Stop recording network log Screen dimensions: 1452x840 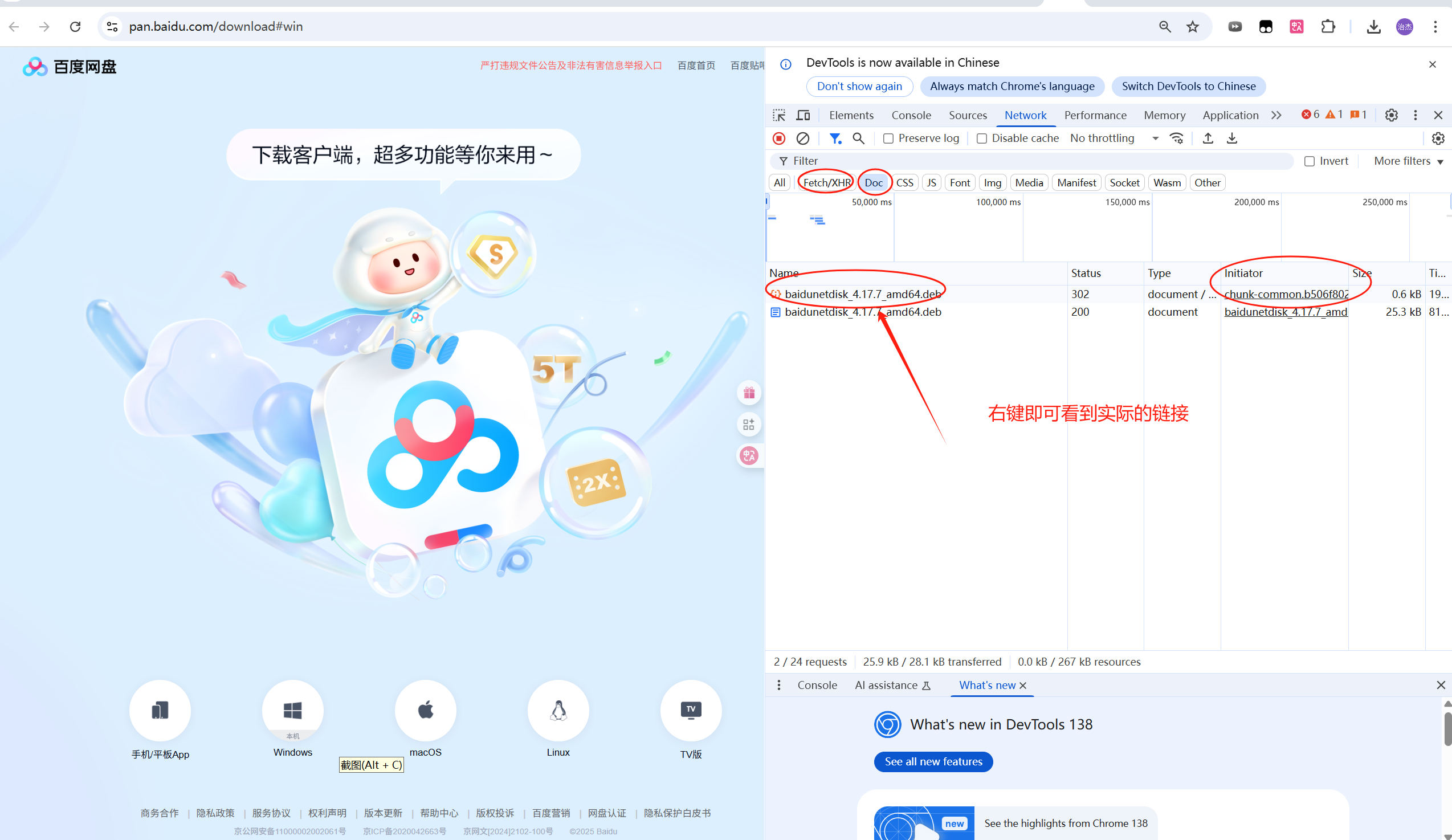(779, 138)
